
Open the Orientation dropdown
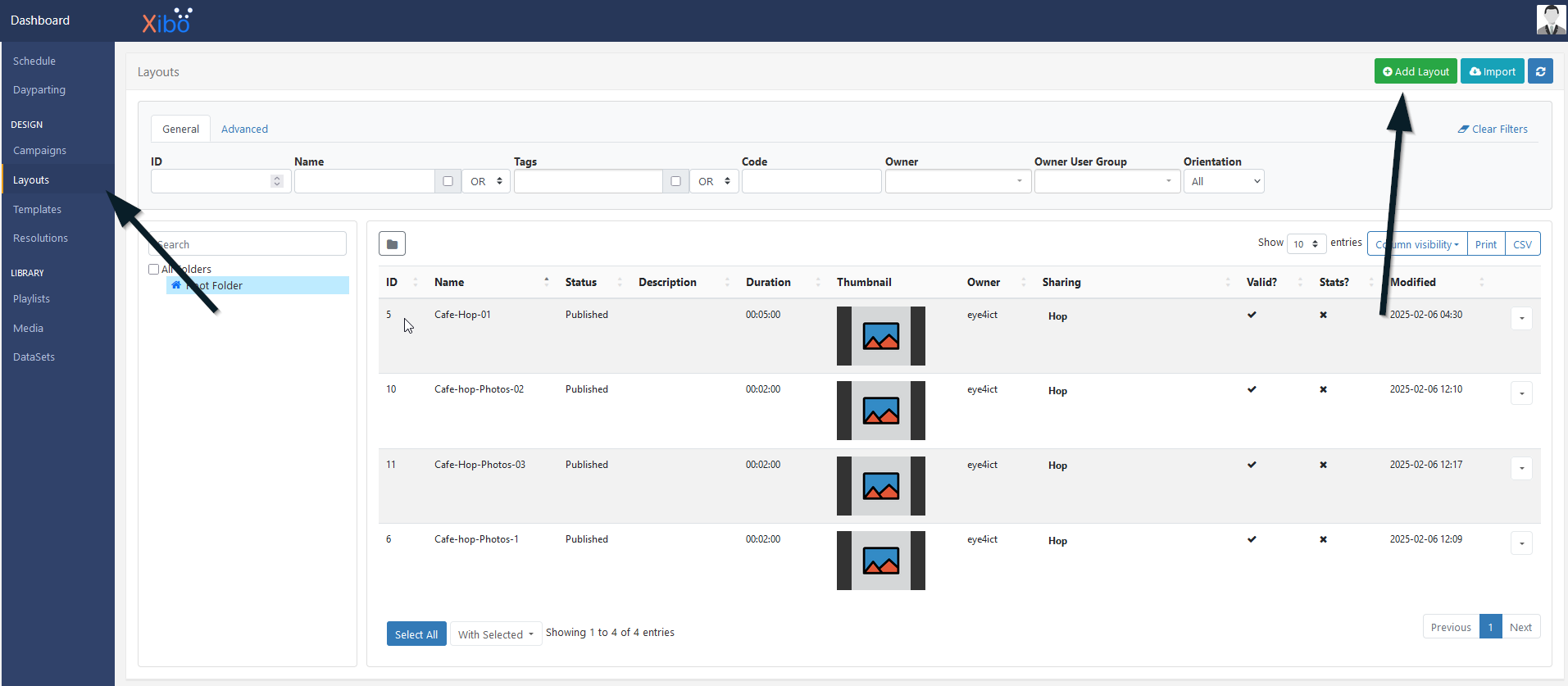tap(1224, 181)
